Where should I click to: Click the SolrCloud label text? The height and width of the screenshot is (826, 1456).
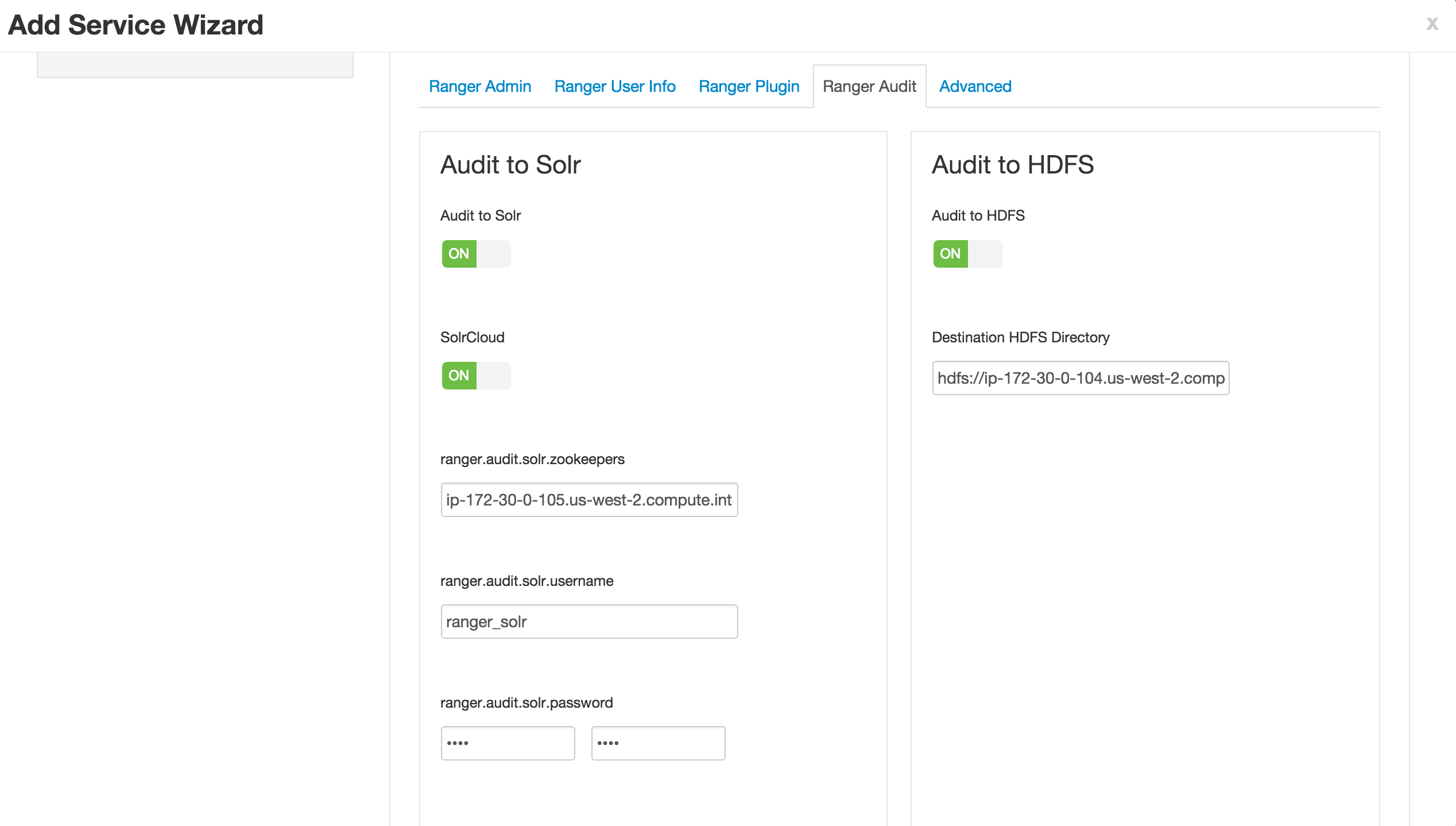[x=472, y=337]
